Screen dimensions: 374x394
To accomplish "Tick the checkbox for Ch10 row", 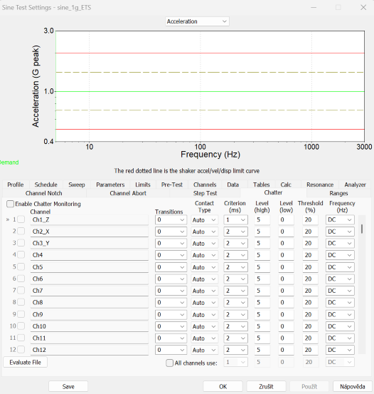I will click(21, 326).
